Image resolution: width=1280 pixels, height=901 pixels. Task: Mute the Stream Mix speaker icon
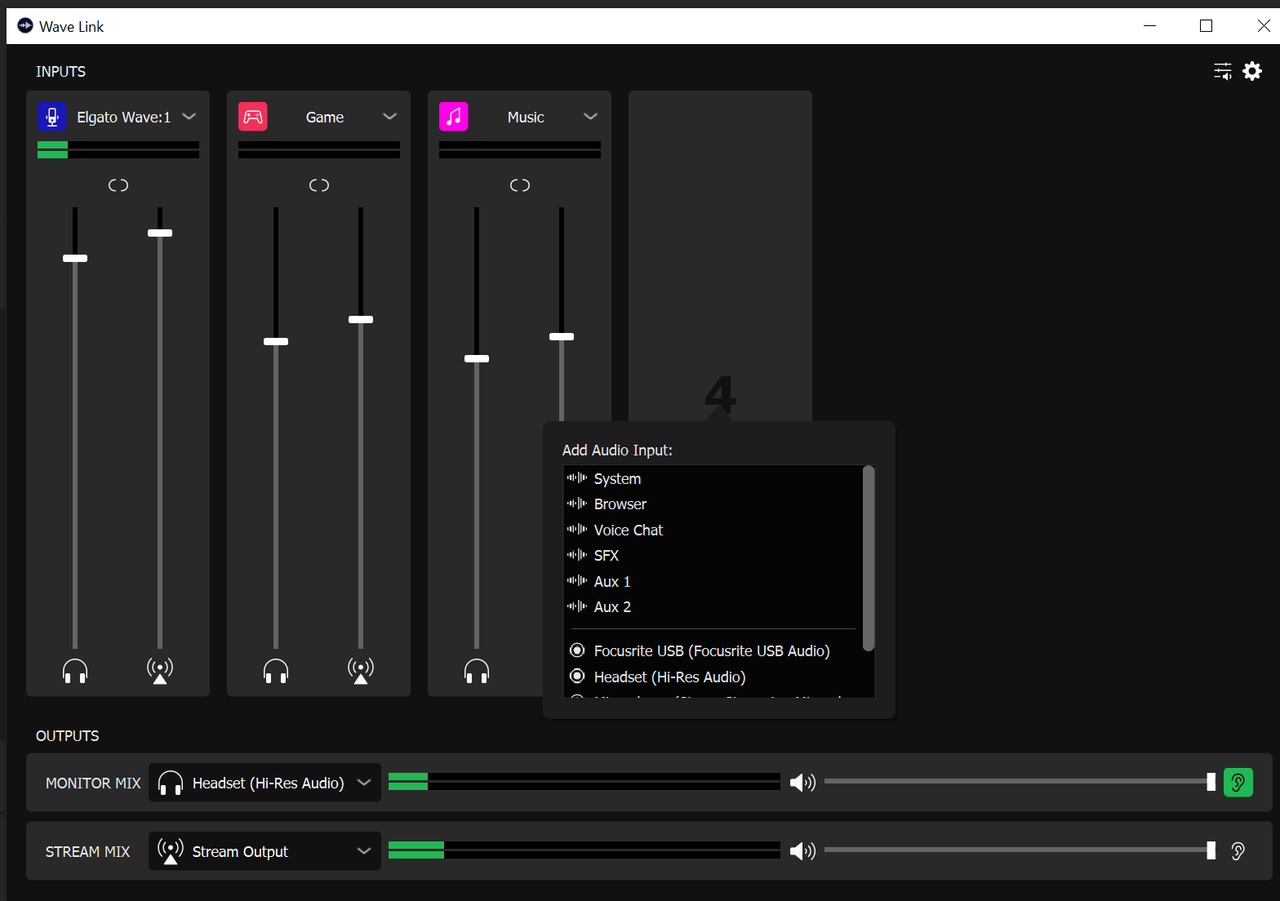802,851
